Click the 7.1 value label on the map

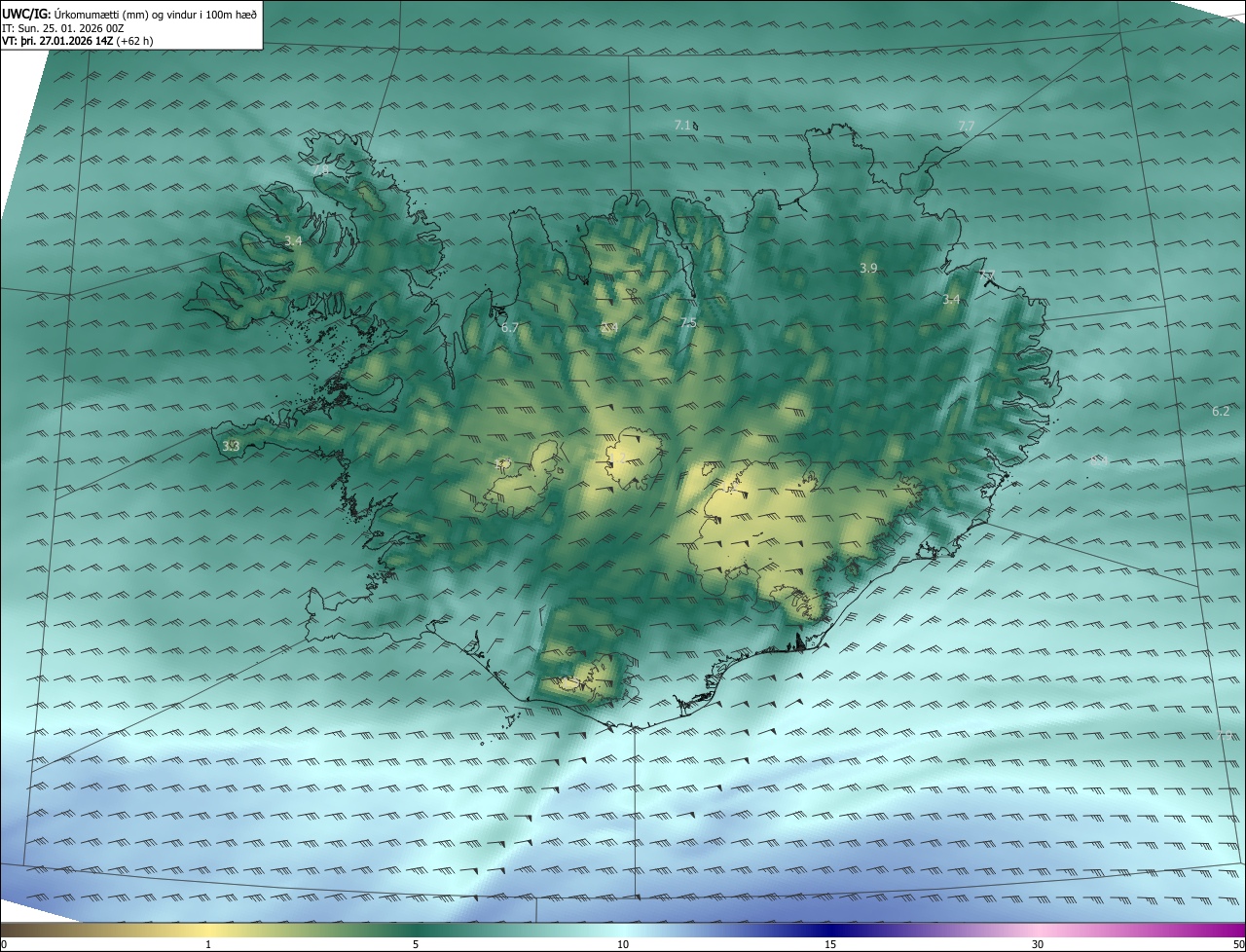(x=682, y=126)
